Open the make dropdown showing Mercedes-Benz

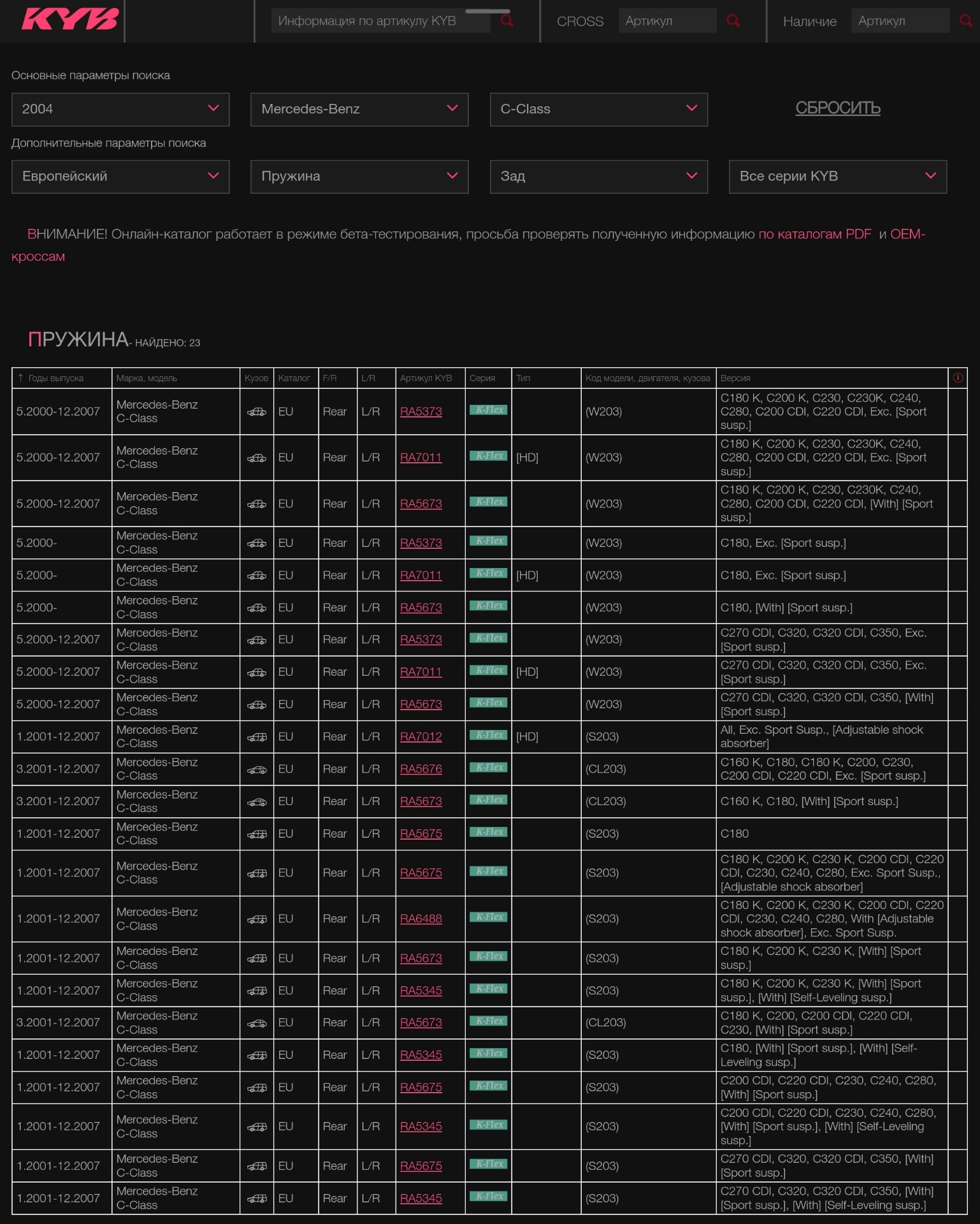359,109
